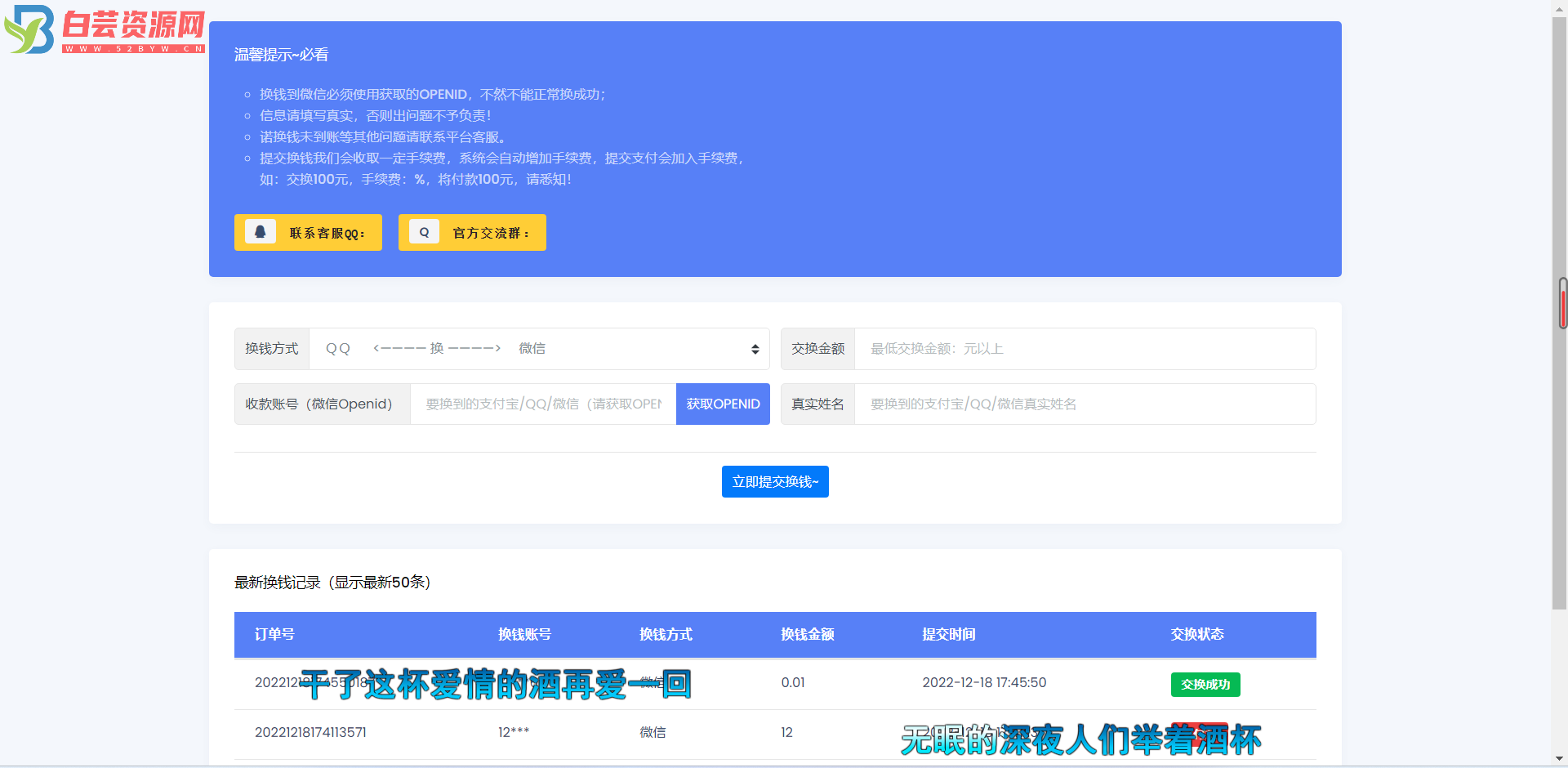The height and width of the screenshot is (768, 1568).
Task: Click the 换钱方式 column header
Action: pyautogui.click(x=666, y=635)
